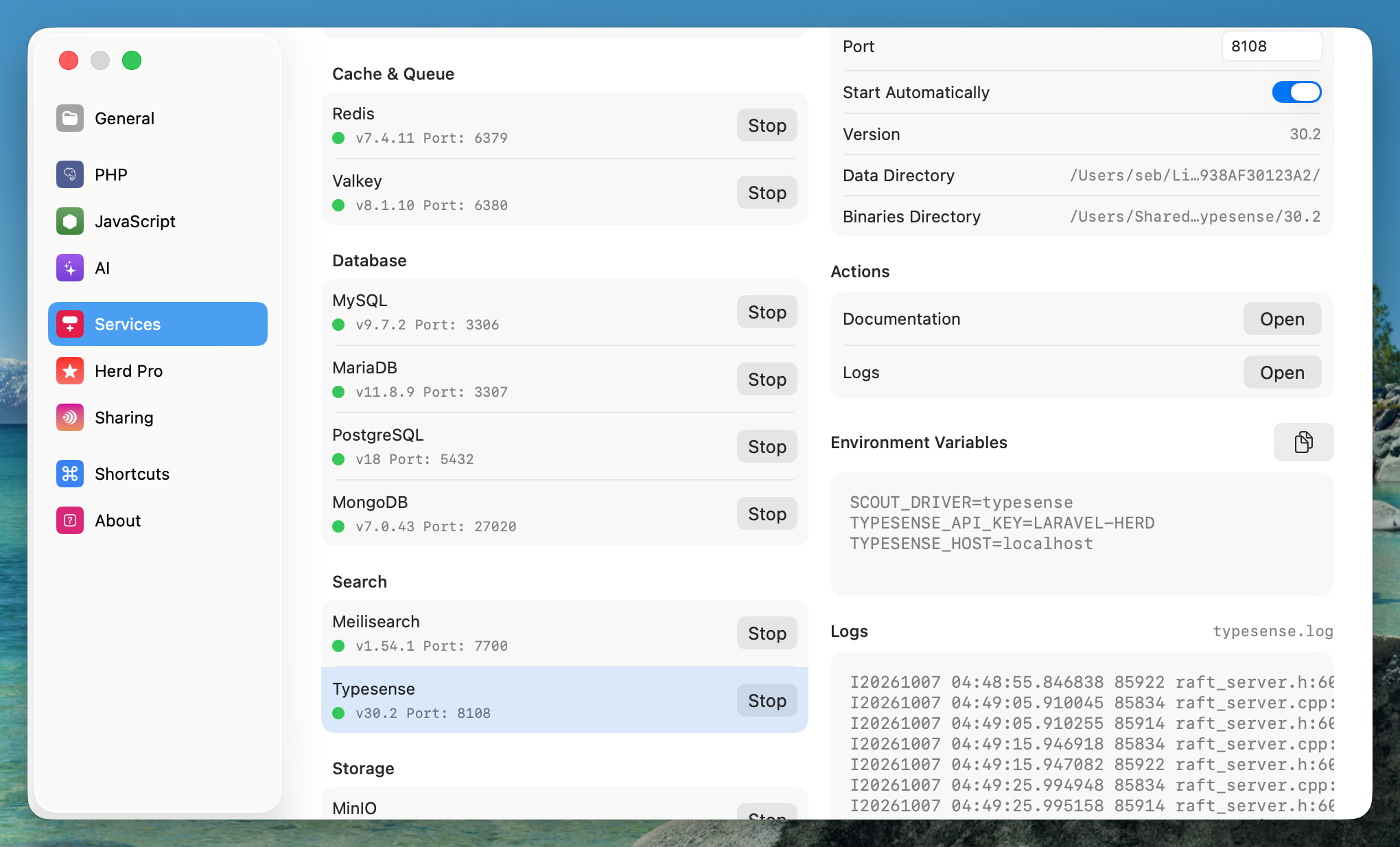Viewport: 1400px width, 847px height.
Task: Open JavaScript section icon
Action: [70, 221]
